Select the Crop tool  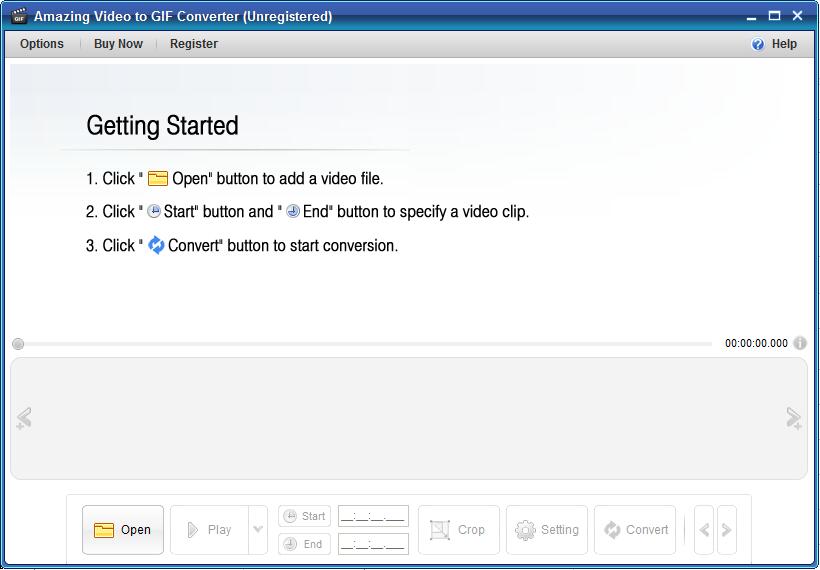[x=458, y=530]
